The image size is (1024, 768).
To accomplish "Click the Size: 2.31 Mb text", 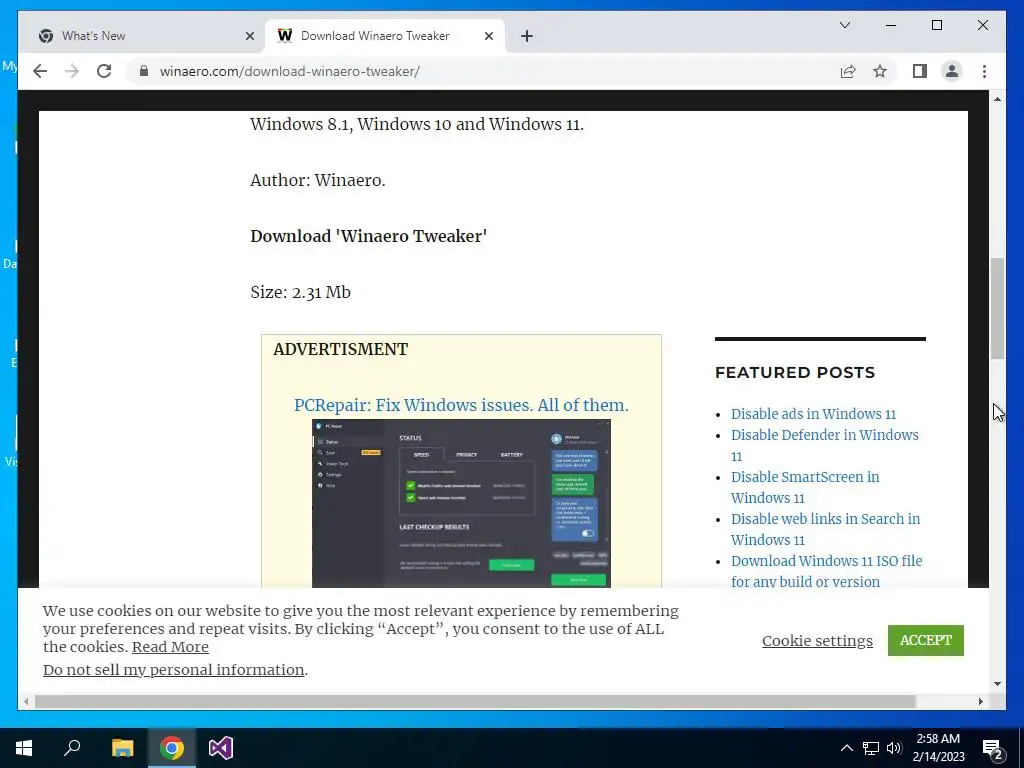I will [300, 292].
